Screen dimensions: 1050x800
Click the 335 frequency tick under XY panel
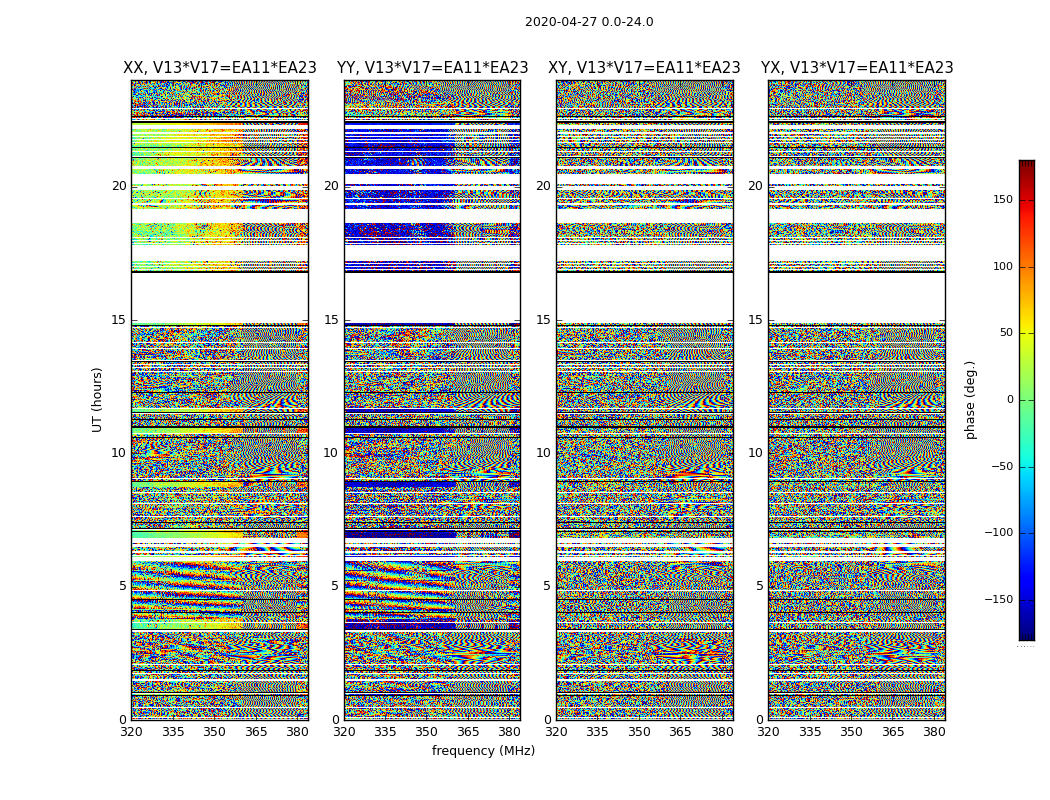coord(598,732)
